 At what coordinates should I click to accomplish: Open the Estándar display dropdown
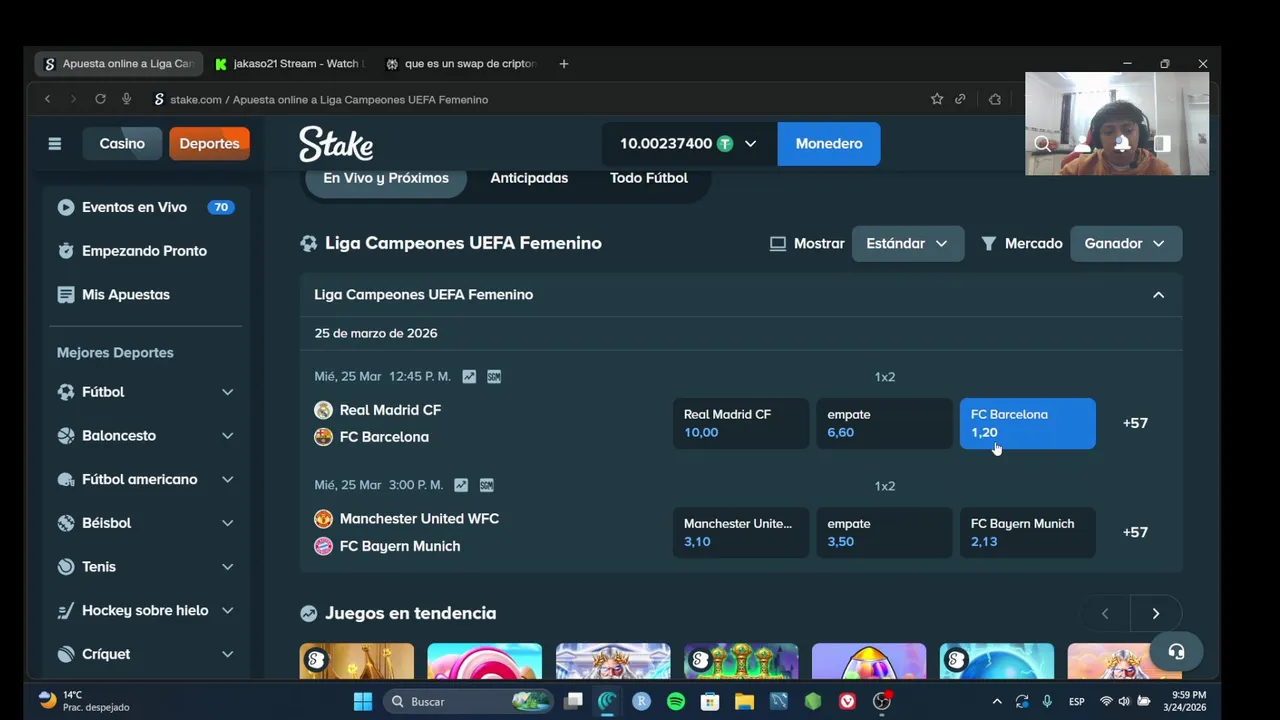point(907,244)
